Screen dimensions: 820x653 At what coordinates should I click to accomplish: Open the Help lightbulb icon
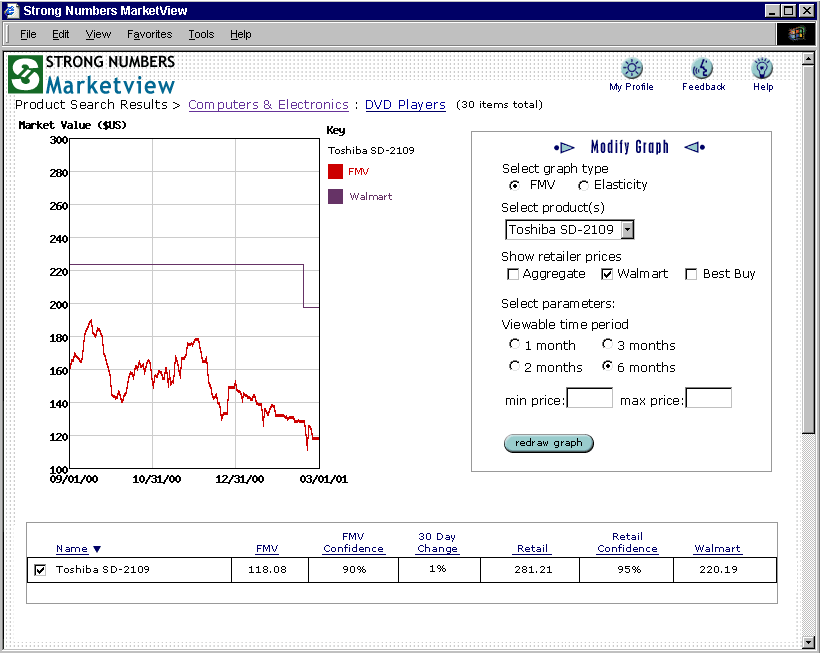[763, 69]
